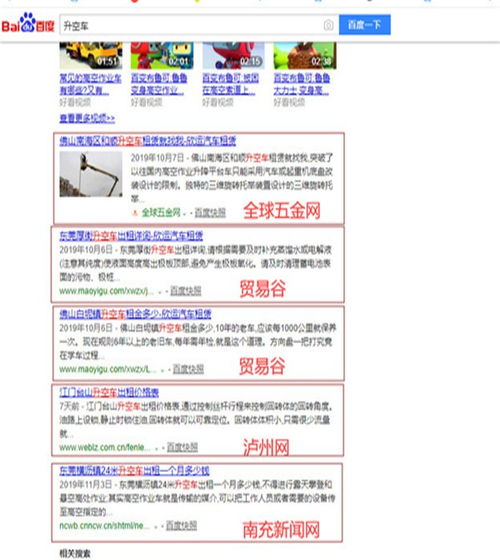Click URL www.weblz.com.cn/fenle...
The height and width of the screenshot is (560, 500).
coord(104,448)
